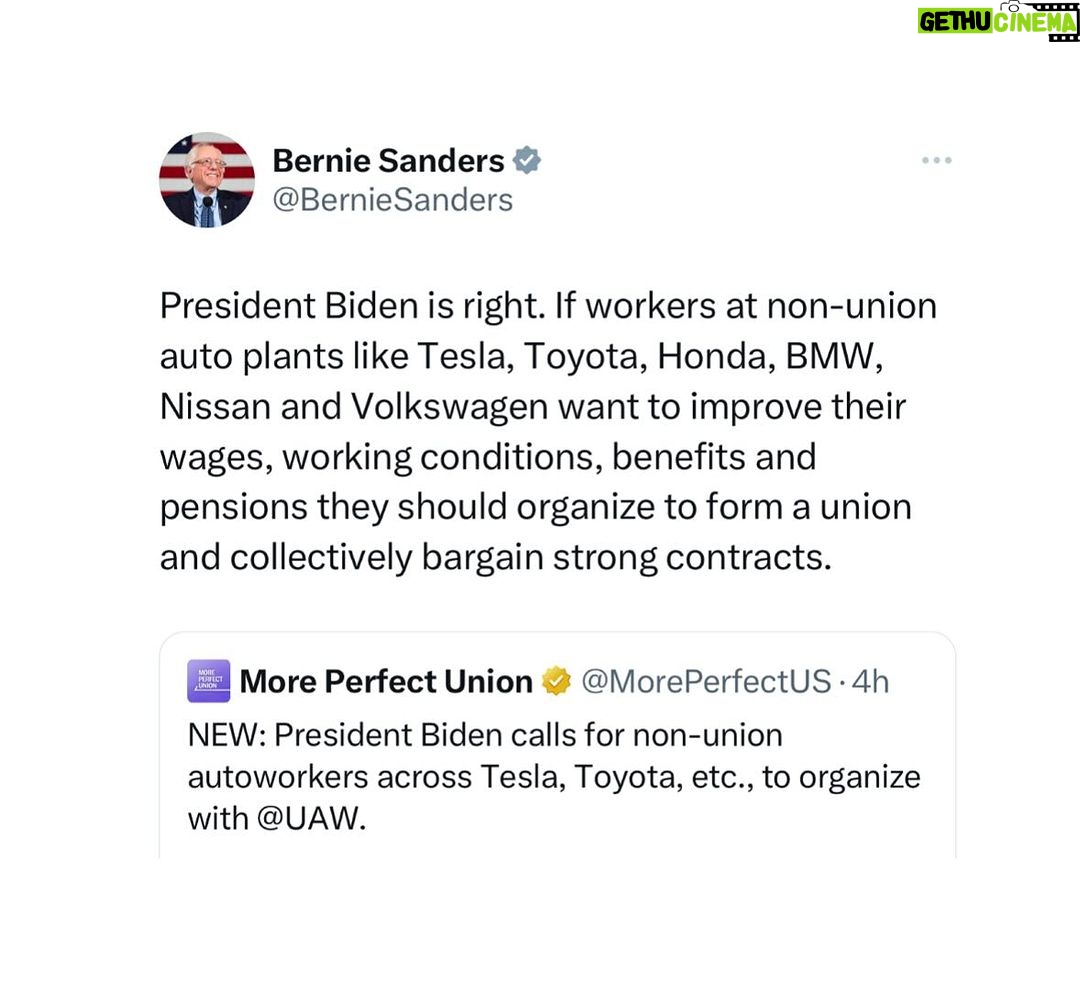Click the word Volkswagen in Bernie's tweet
The image size is (1080, 996).
(449, 407)
